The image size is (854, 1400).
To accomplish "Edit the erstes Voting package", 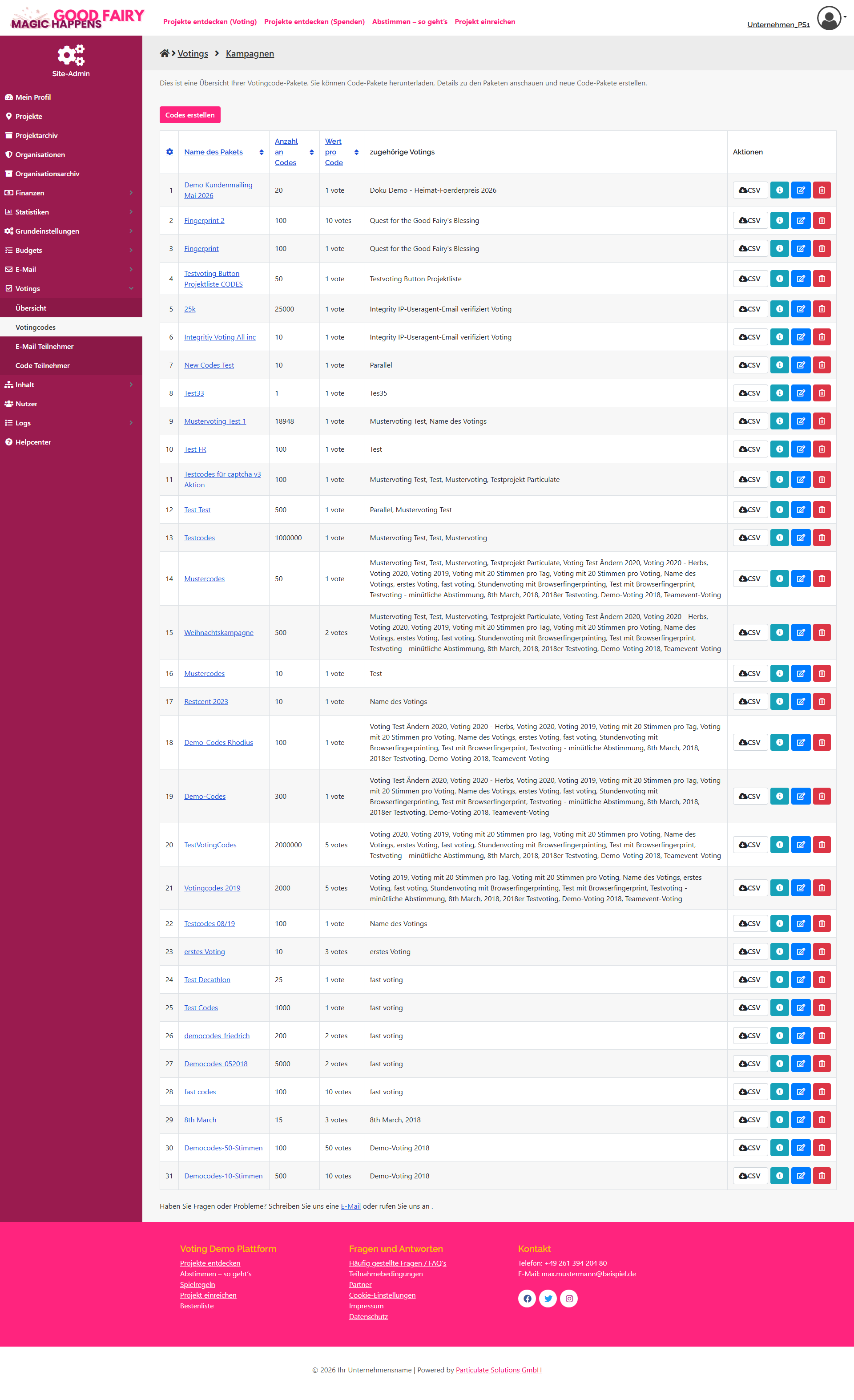I will (x=801, y=952).
